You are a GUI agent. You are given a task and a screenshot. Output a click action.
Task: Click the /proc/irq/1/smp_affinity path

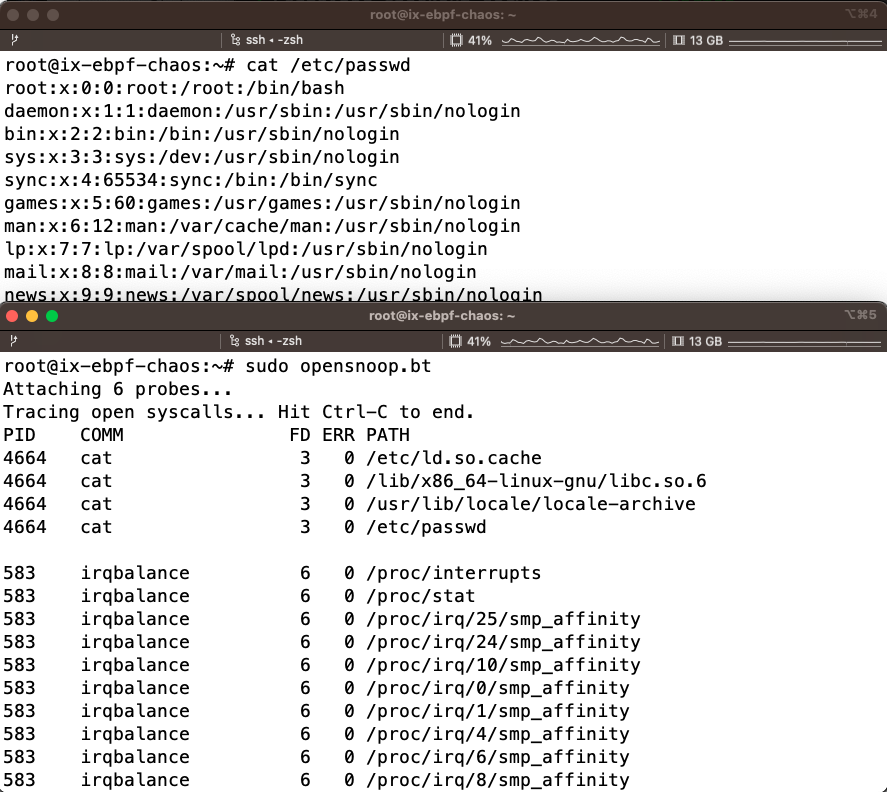(x=498, y=711)
